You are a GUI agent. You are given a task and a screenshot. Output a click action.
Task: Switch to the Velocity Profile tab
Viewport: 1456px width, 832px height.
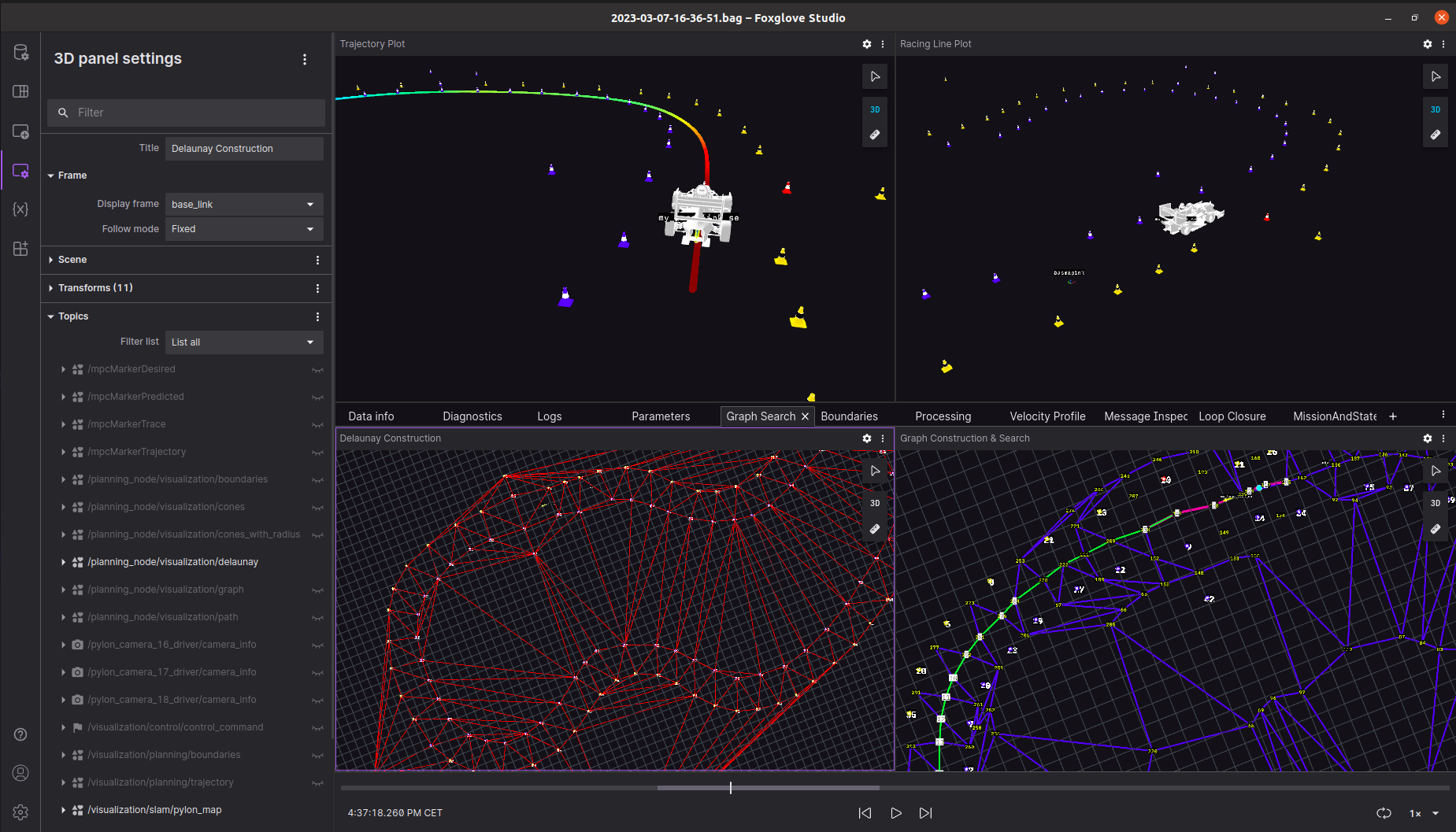click(1047, 416)
